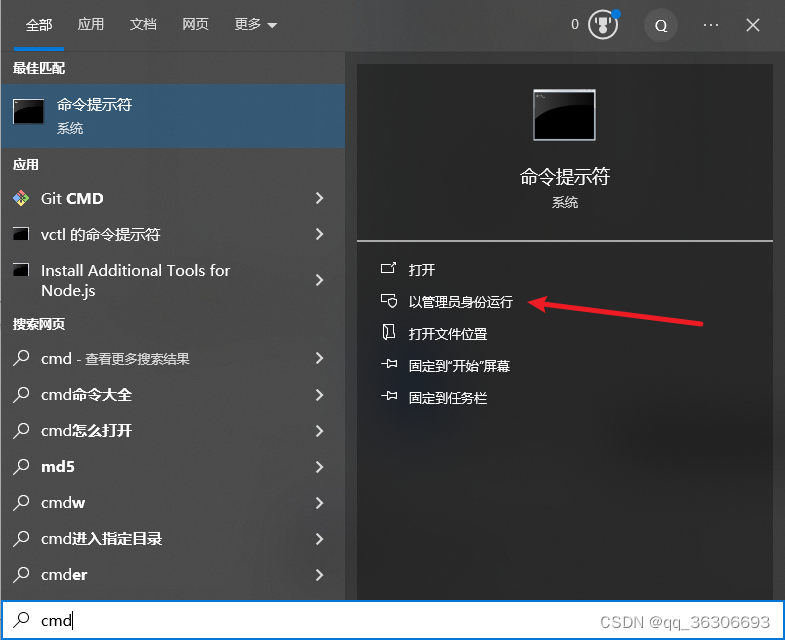Expand the cmd怎么打开 chevron
This screenshot has width=785, height=640.
(319, 431)
